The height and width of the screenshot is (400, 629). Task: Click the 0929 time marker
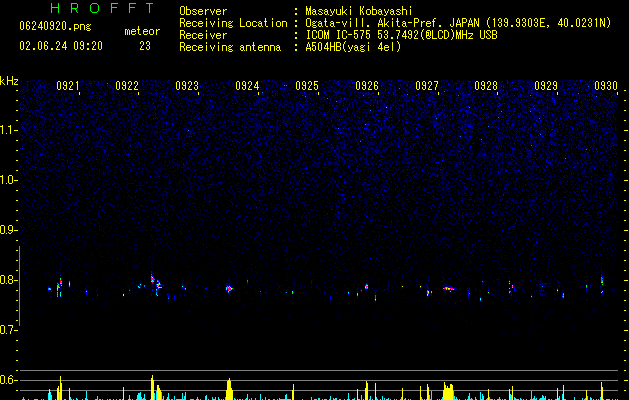pos(546,86)
